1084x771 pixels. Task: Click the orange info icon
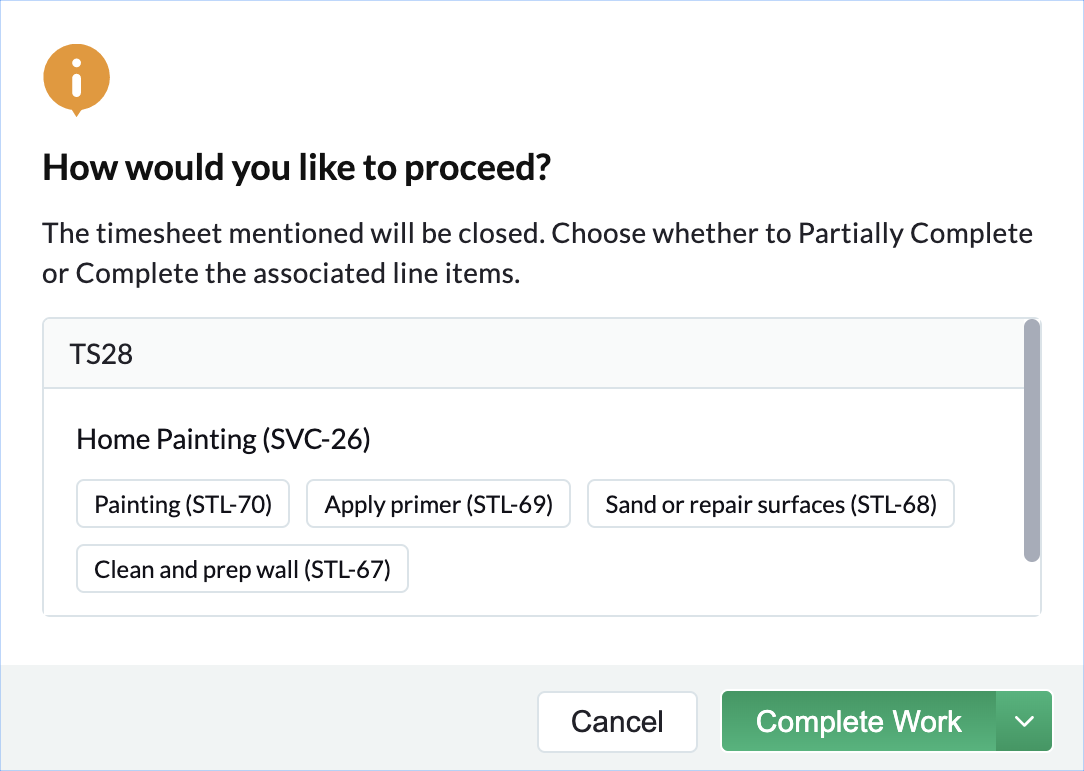tap(76, 80)
